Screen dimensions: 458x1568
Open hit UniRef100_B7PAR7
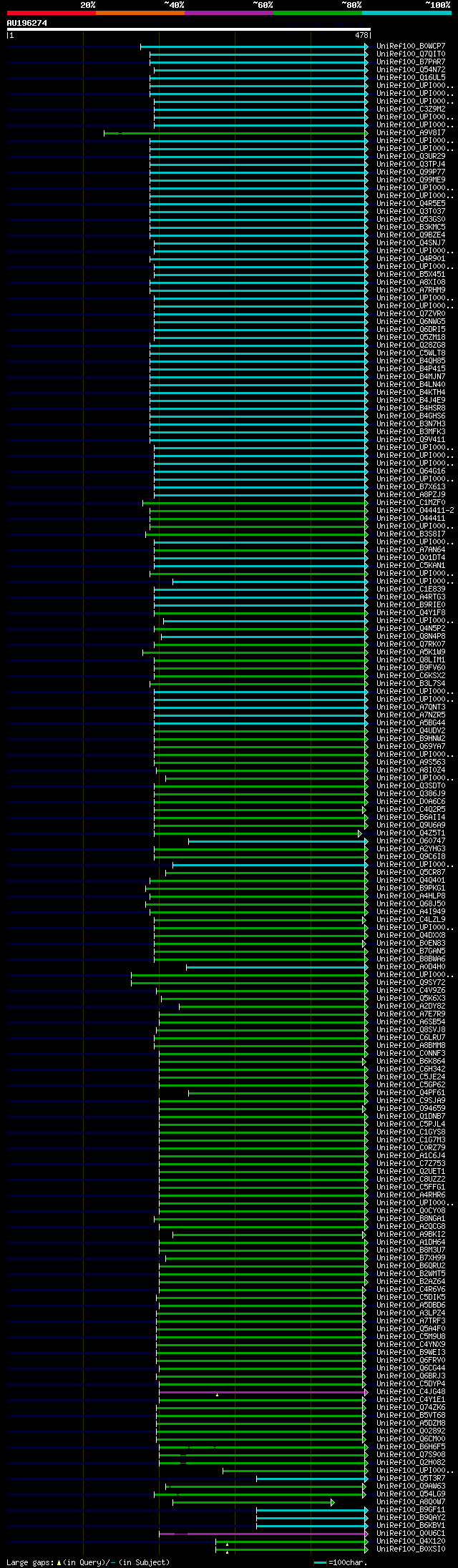(x=411, y=62)
